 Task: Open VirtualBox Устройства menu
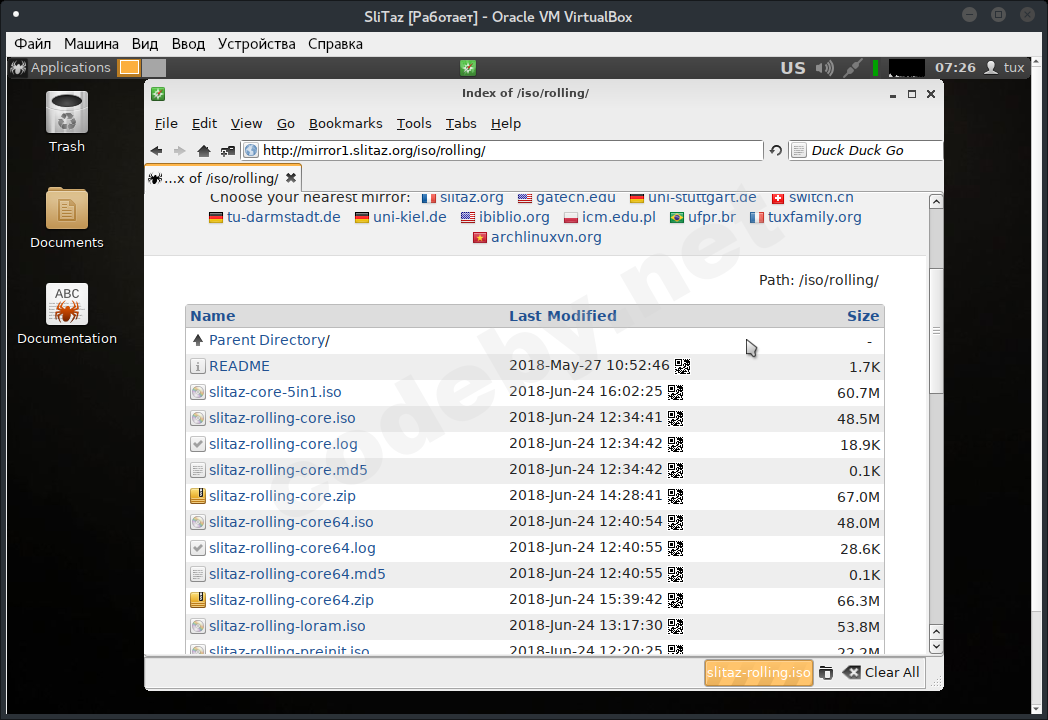point(256,44)
